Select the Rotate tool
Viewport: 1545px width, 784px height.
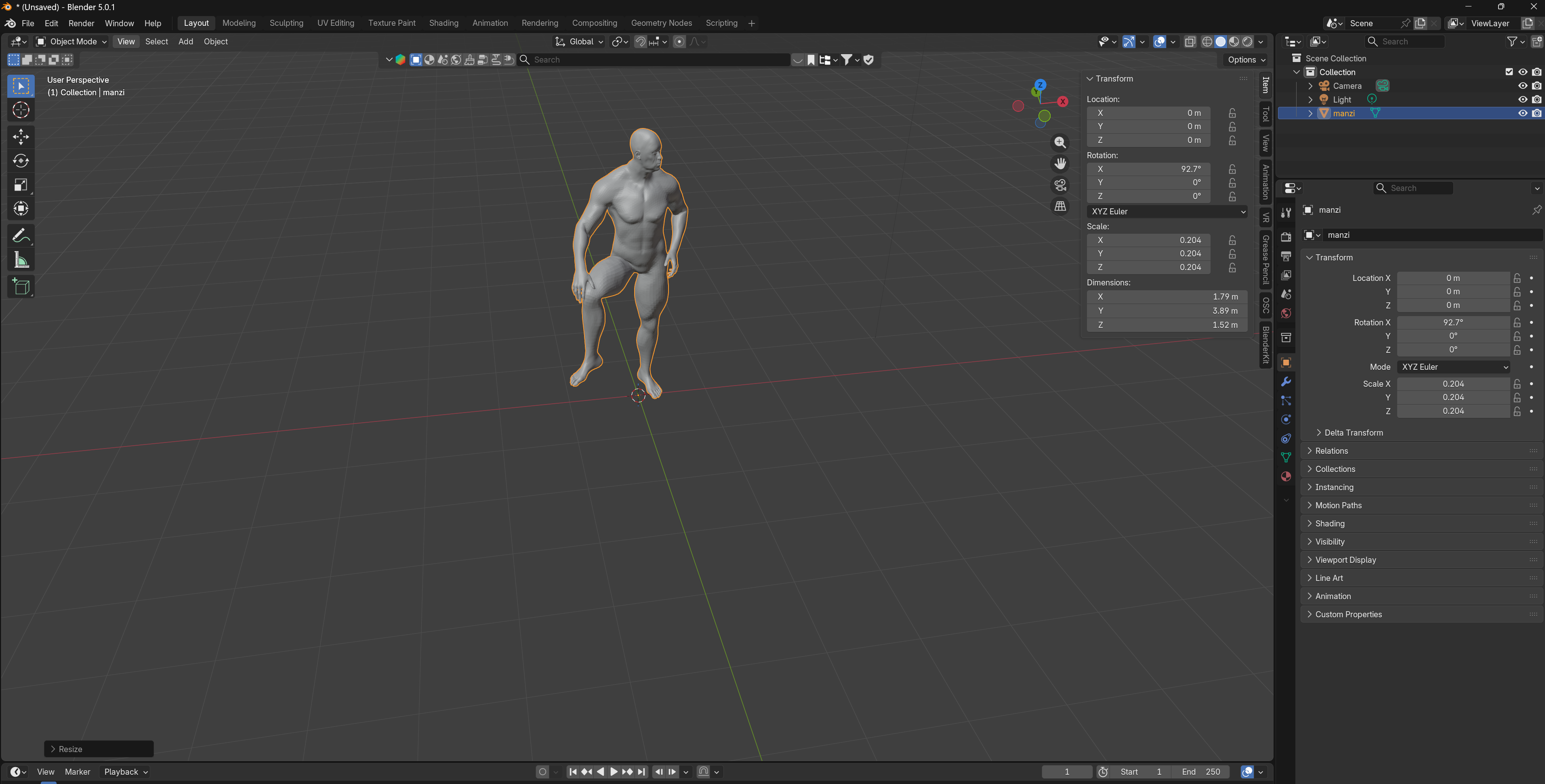[20, 161]
